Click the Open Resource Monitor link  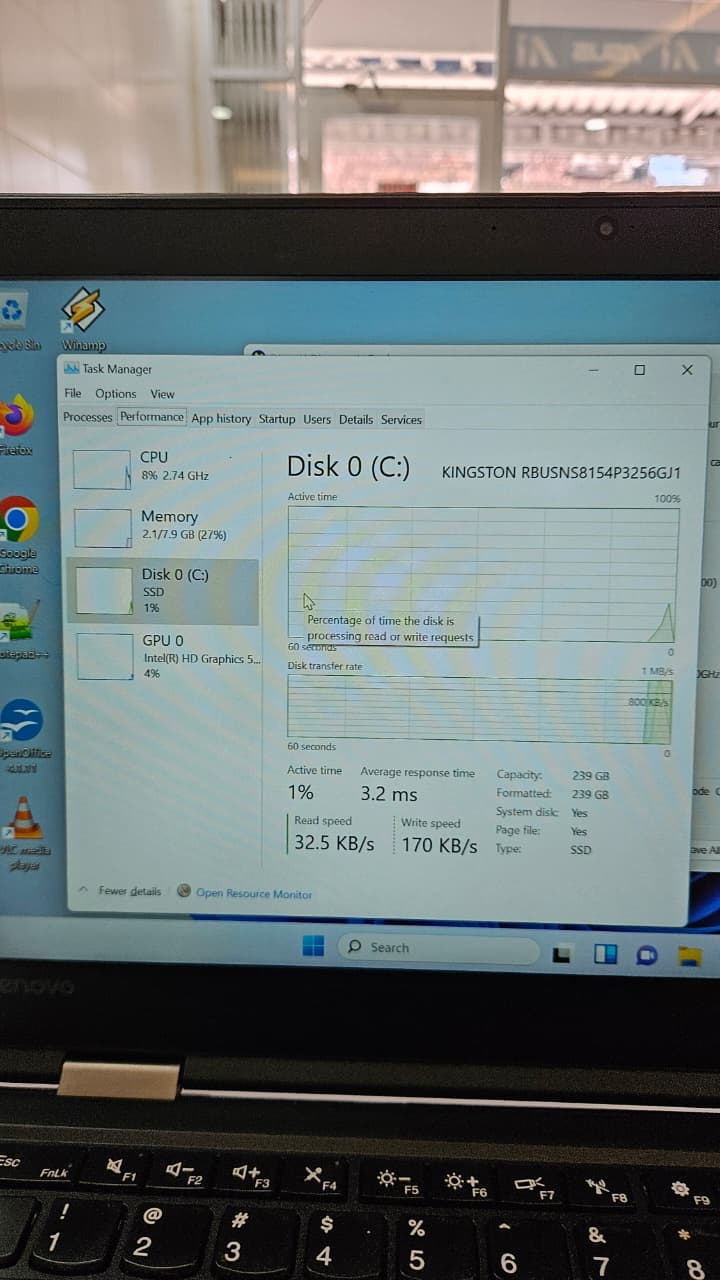coord(254,893)
